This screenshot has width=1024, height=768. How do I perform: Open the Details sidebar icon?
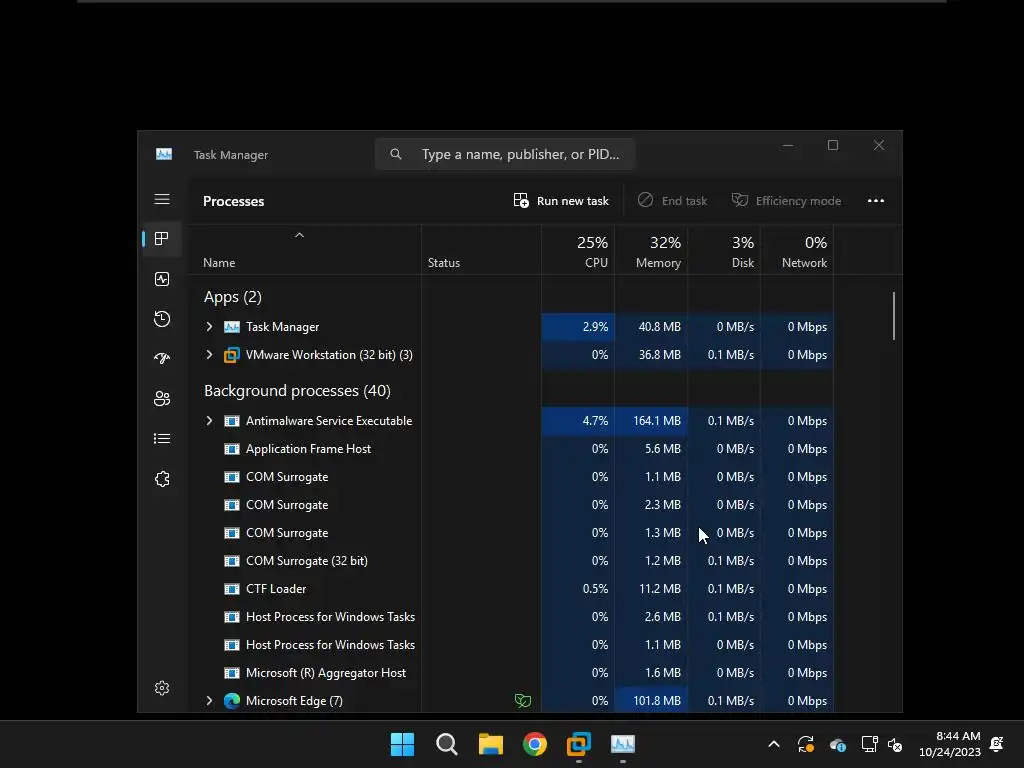click(x=162, y=439)
